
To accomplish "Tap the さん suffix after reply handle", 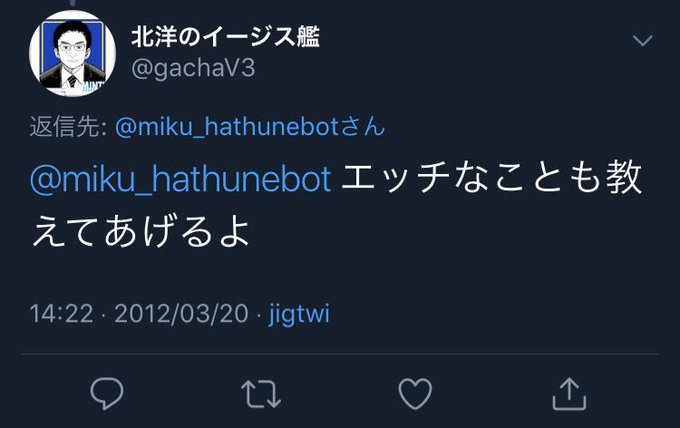I will click(363, 127).
